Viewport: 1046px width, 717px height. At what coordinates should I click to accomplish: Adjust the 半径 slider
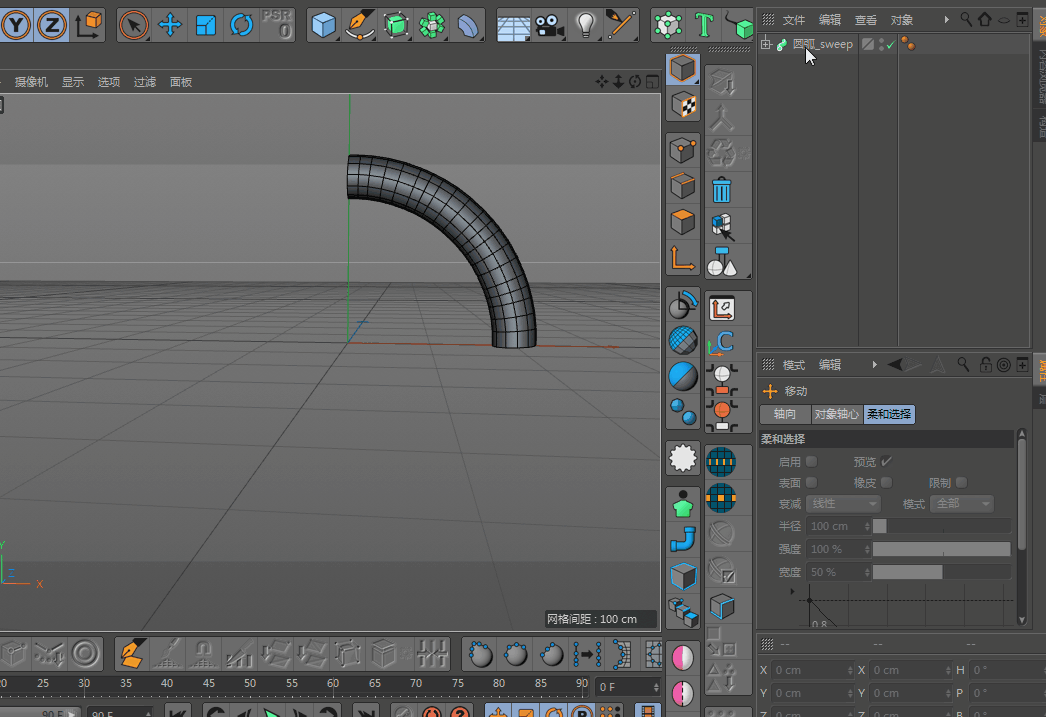point(941,526)
